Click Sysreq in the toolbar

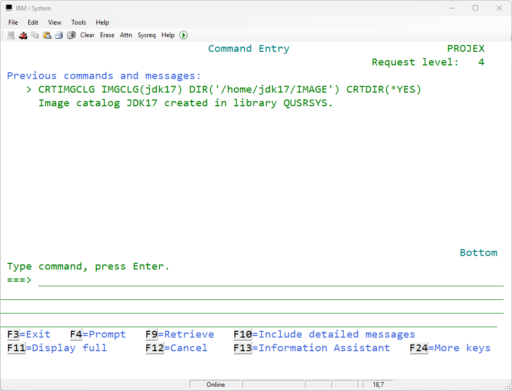click(147, 35)
